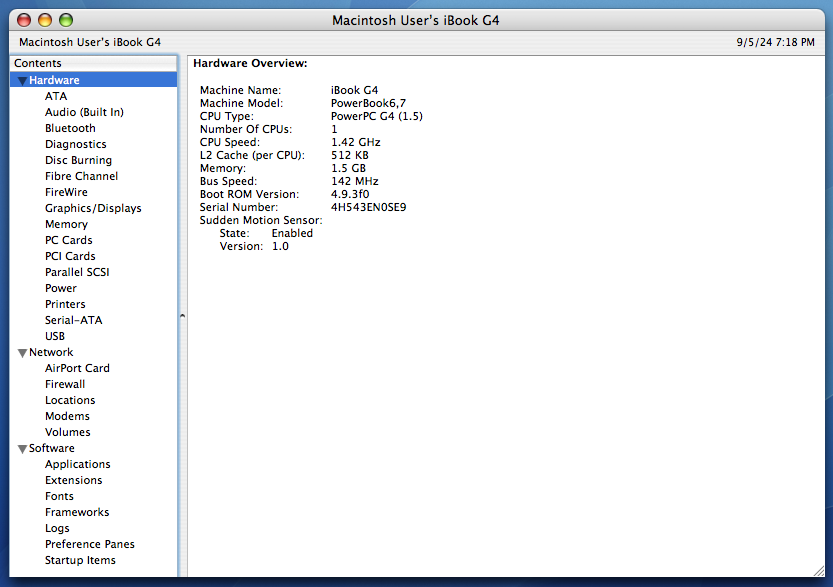The height and width of the screenshot is (587, 833).
Task: Open Locations under Network
Action: pyautogui.click(x=70, y=400)
